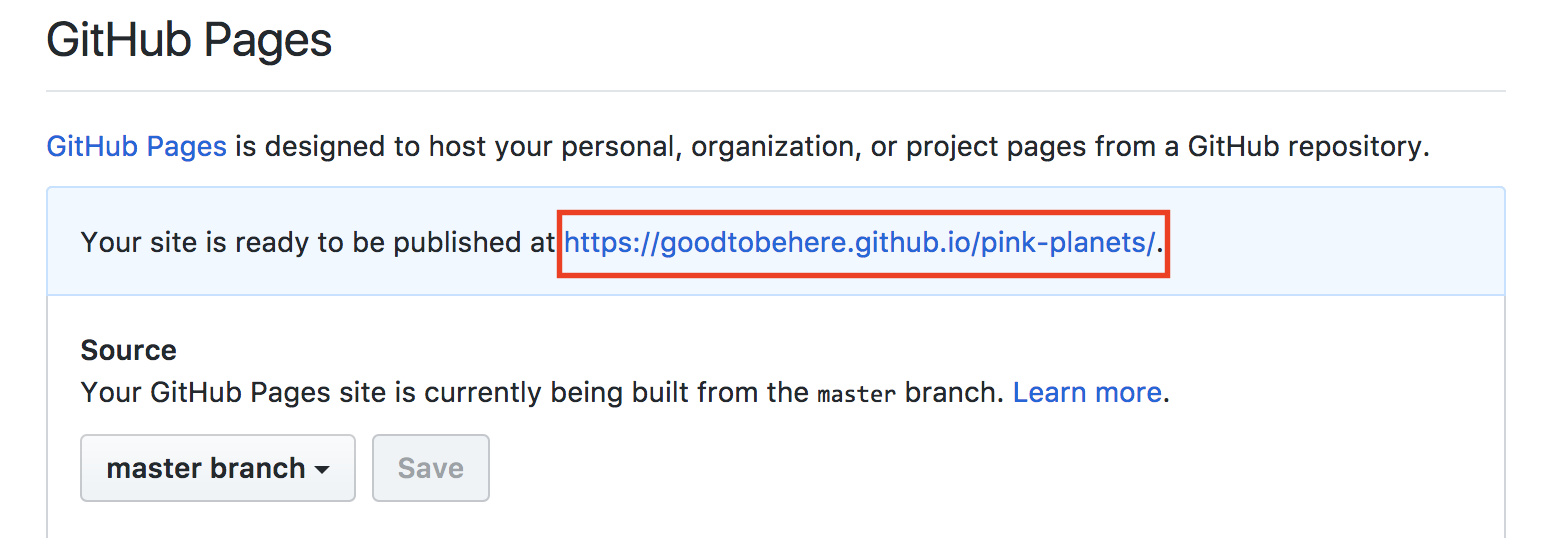The image size is (1558, 538).
Task: Click empty space in the blue notice banner
Action: point(1330,242)
